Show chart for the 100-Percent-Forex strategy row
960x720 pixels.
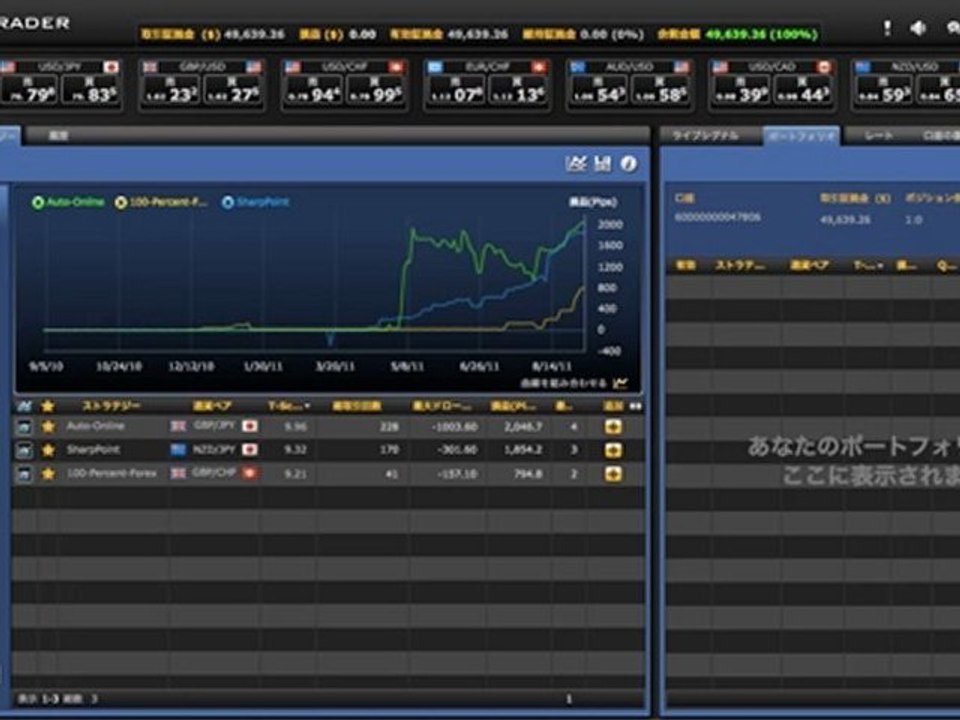tap(24, 474)
